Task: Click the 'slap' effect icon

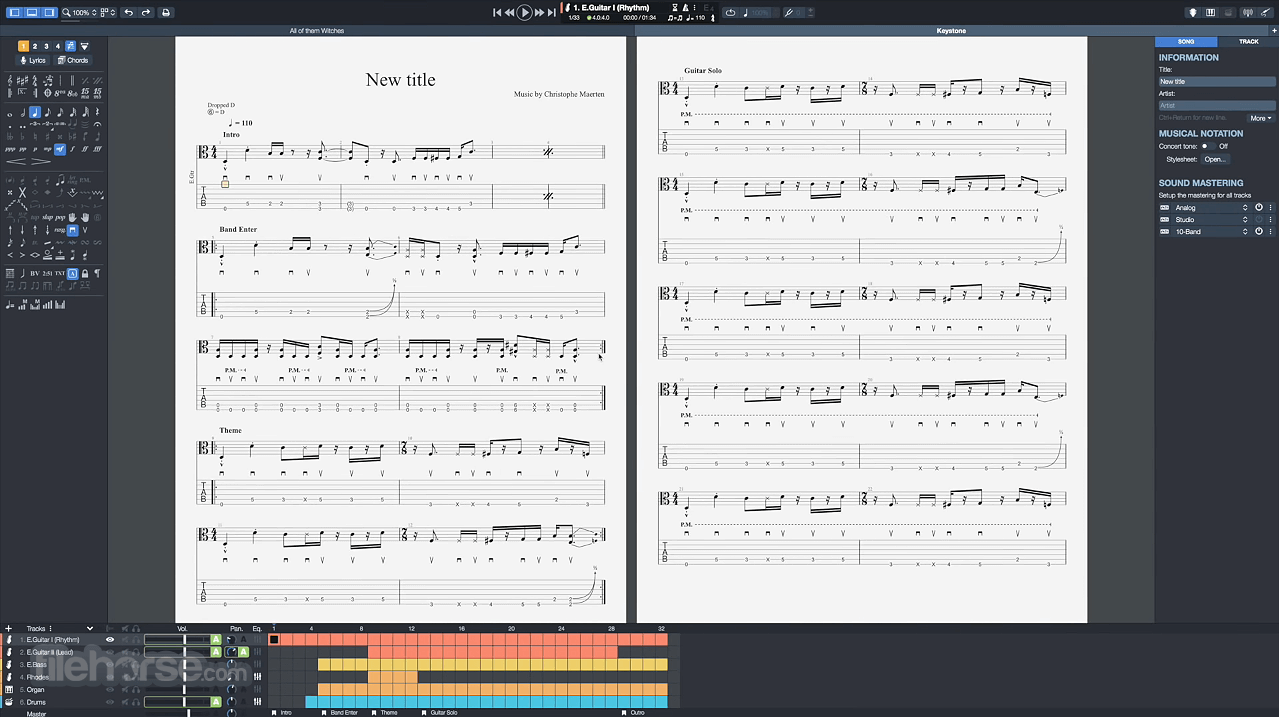Action: [x=47, y=217]
